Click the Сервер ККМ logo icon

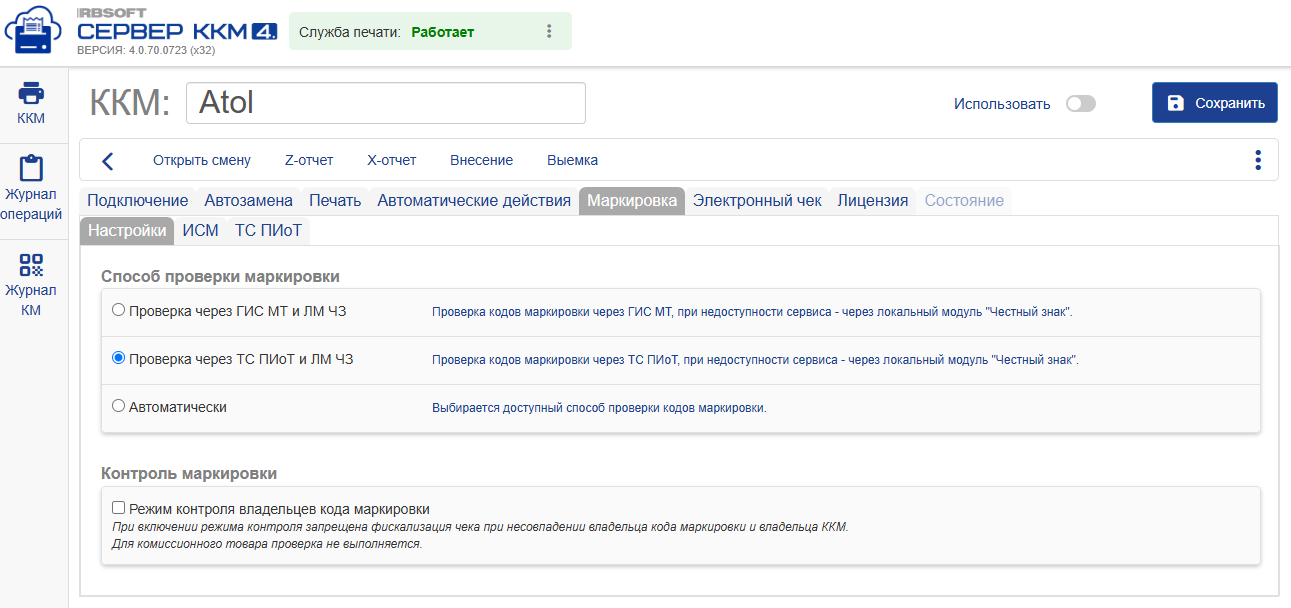(x=33, y=30)
